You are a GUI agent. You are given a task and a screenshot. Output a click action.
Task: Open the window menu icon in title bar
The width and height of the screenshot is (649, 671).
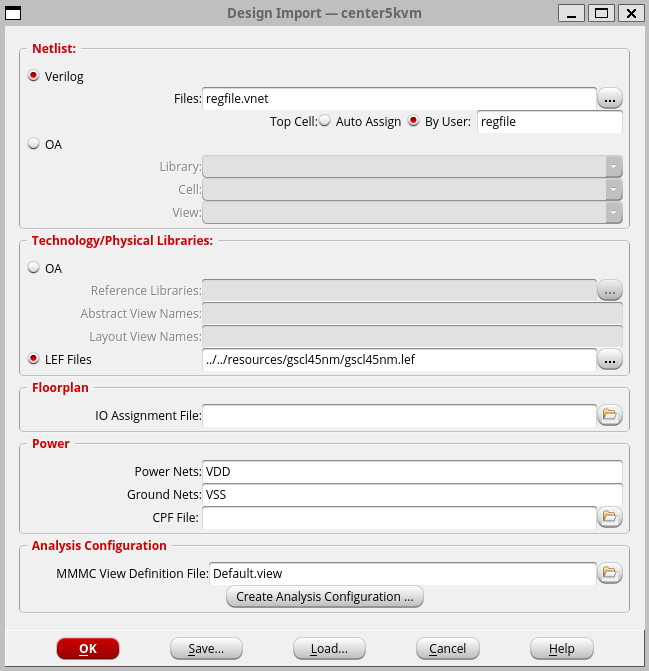coord(13,13)
